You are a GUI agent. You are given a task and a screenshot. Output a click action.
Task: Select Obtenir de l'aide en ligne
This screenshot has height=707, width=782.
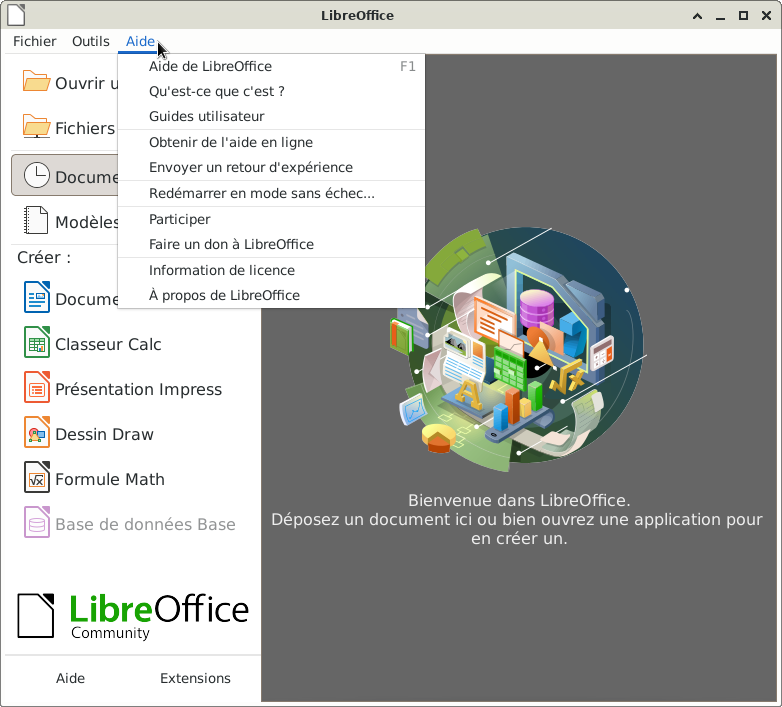pyautogui.click(x=271, y=142)
